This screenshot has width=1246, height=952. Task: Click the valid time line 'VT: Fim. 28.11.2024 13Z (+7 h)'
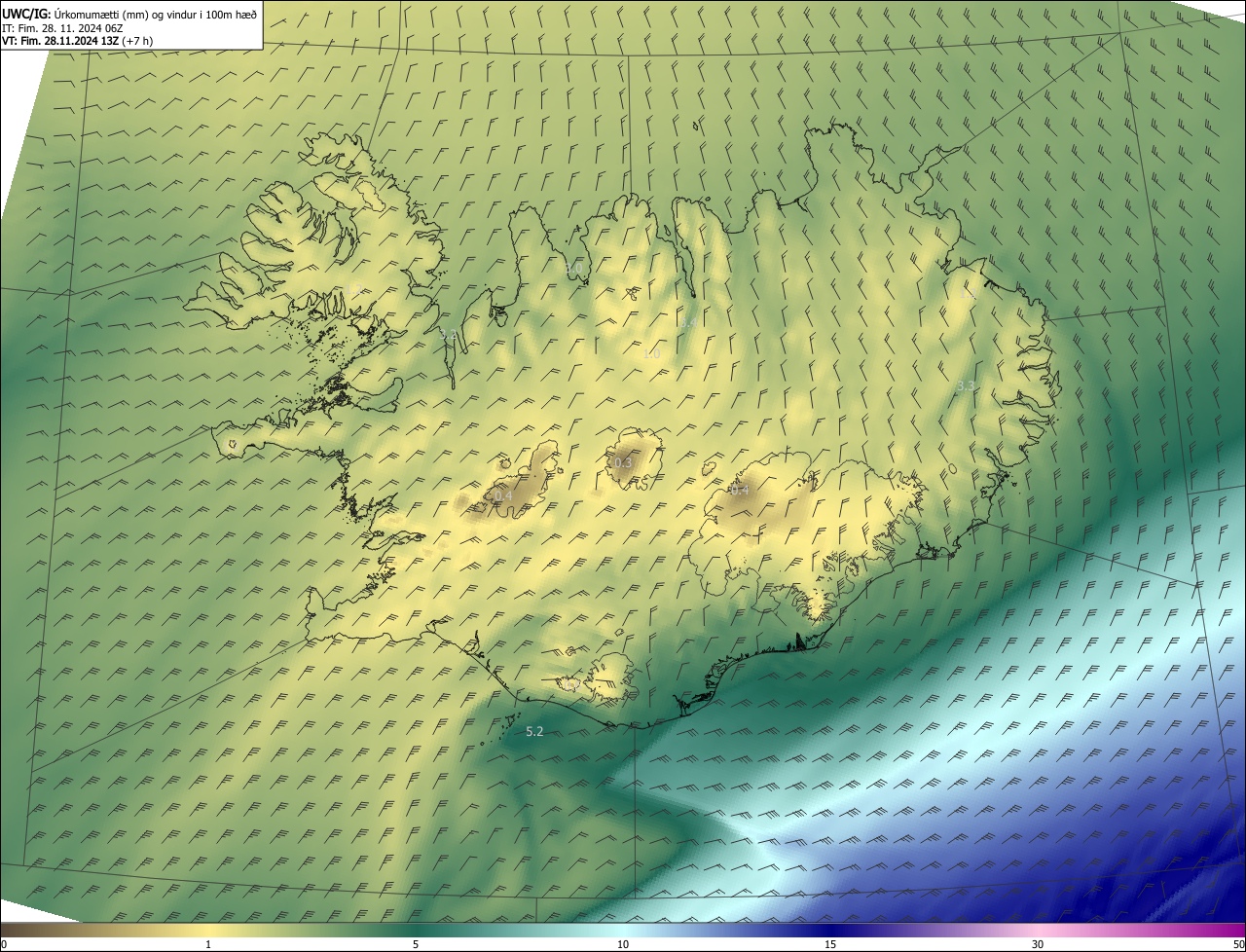coord(77,41)
